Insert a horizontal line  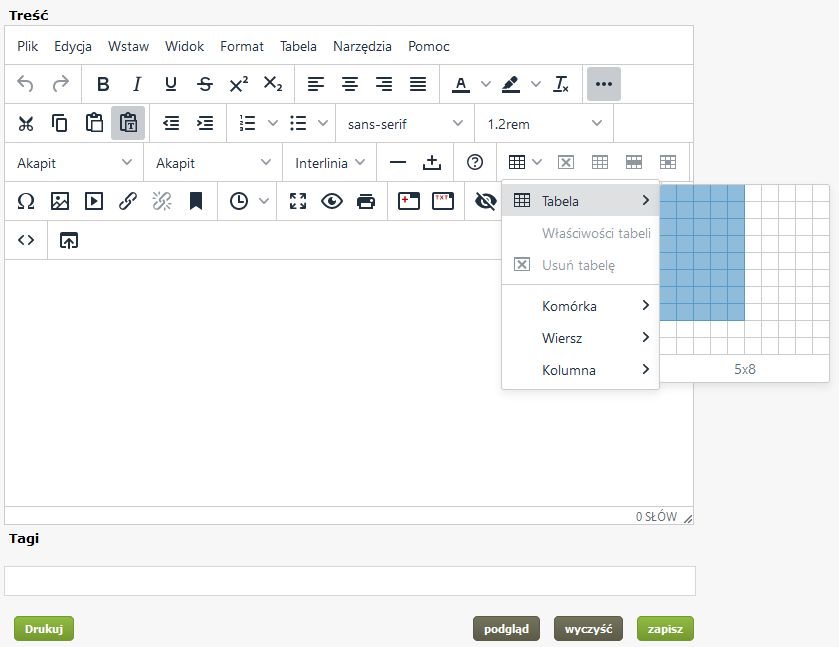pos(398,162)
